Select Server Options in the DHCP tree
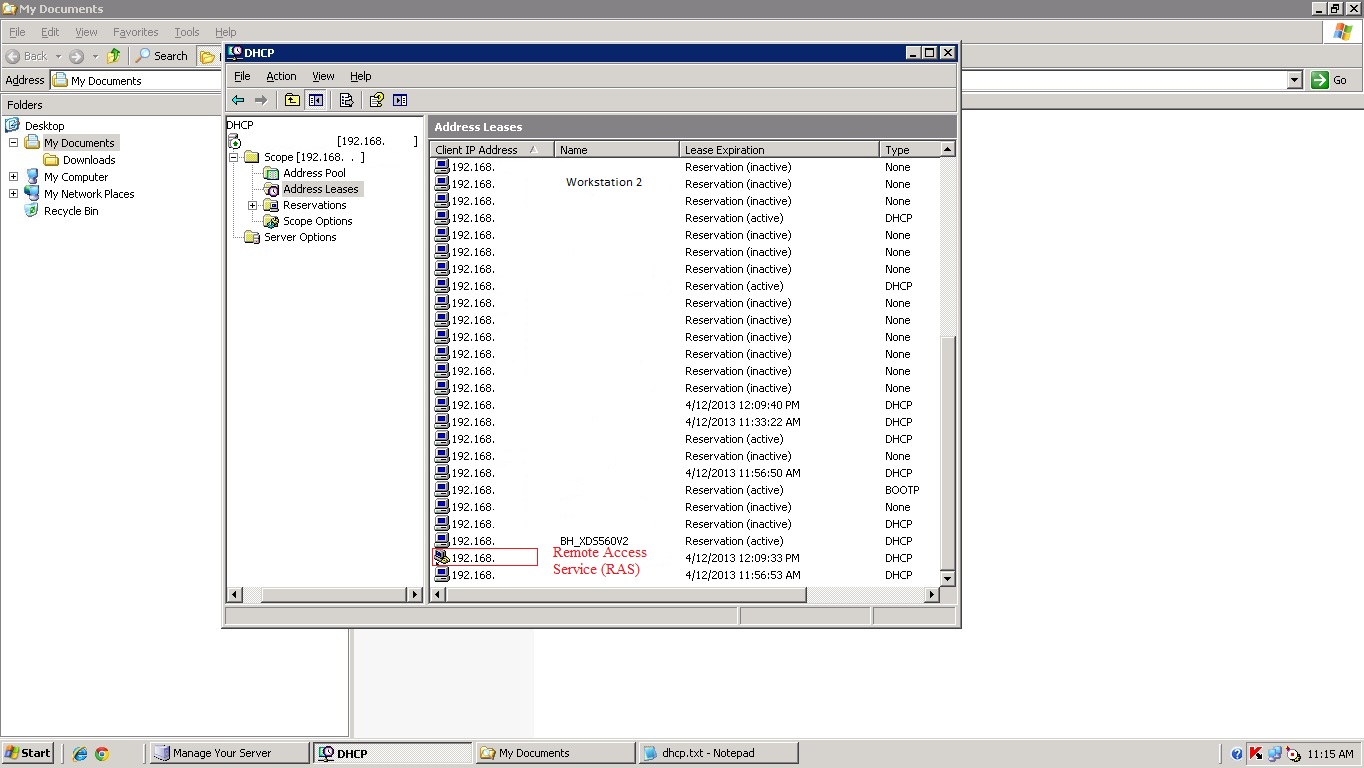Viewport: 1364px width, 768px height. click(300, 237)
